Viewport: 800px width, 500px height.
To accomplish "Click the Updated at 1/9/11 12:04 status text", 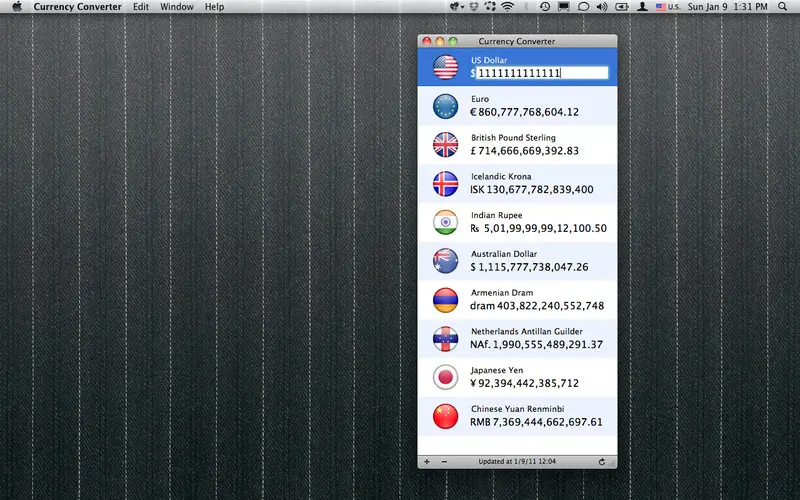I will [517, 462].
